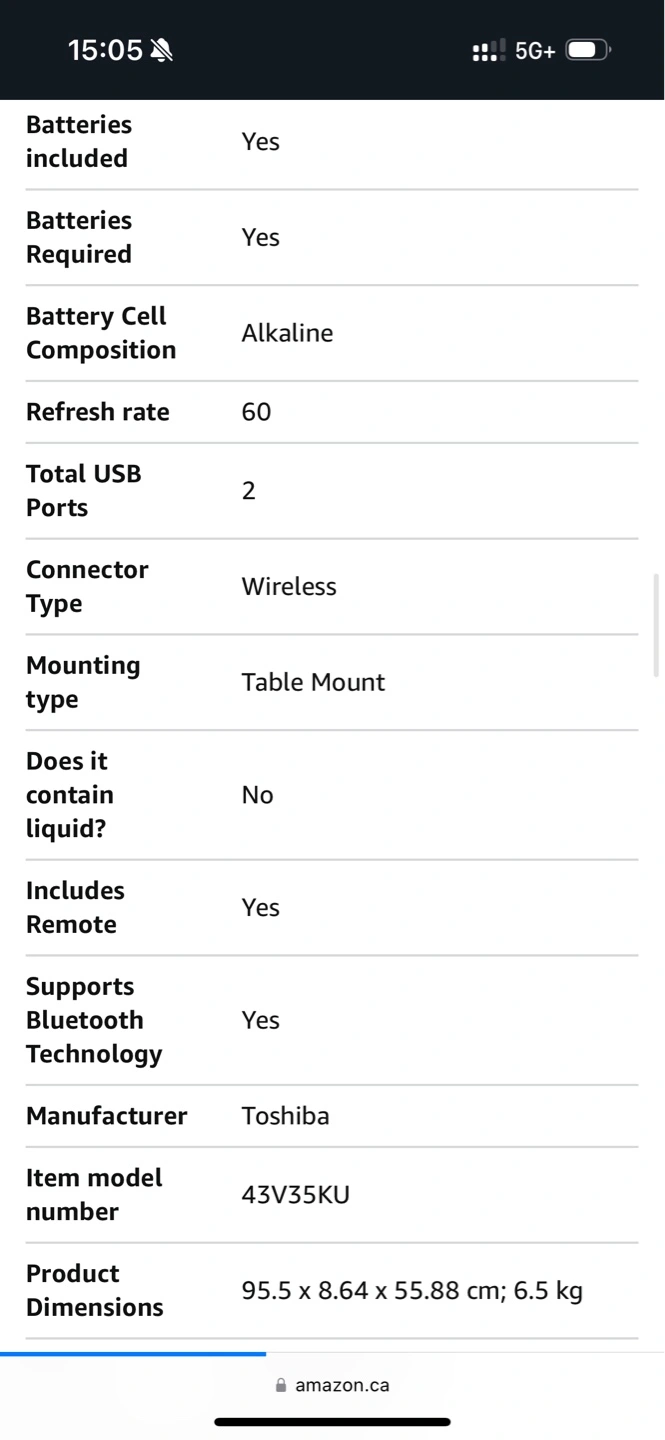Viewport: 665px width, 1440px height.
Task: Open the amazon.ca address bar
Action: tap(332, 1385)
